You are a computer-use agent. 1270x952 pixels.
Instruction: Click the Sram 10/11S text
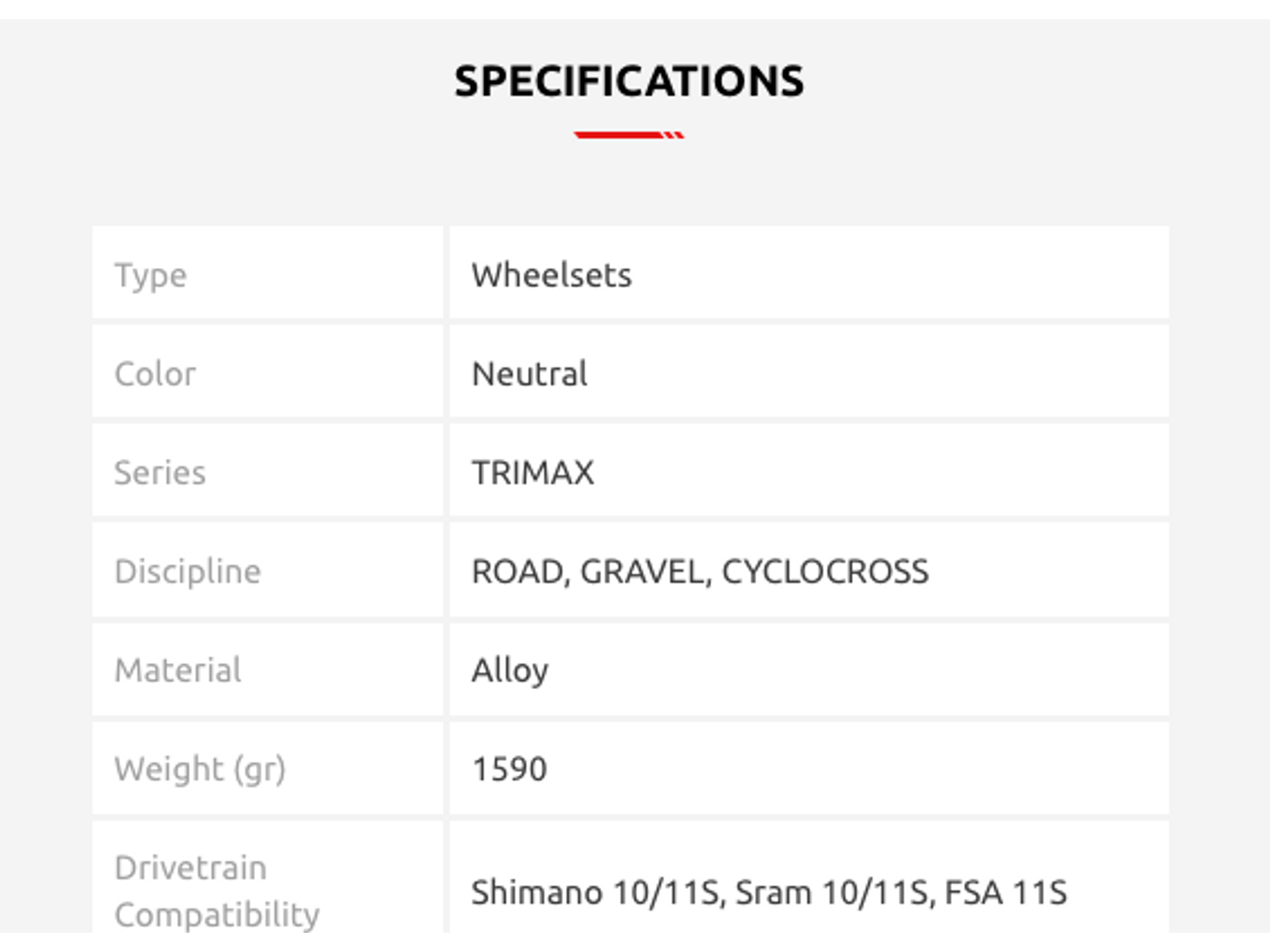832,892
